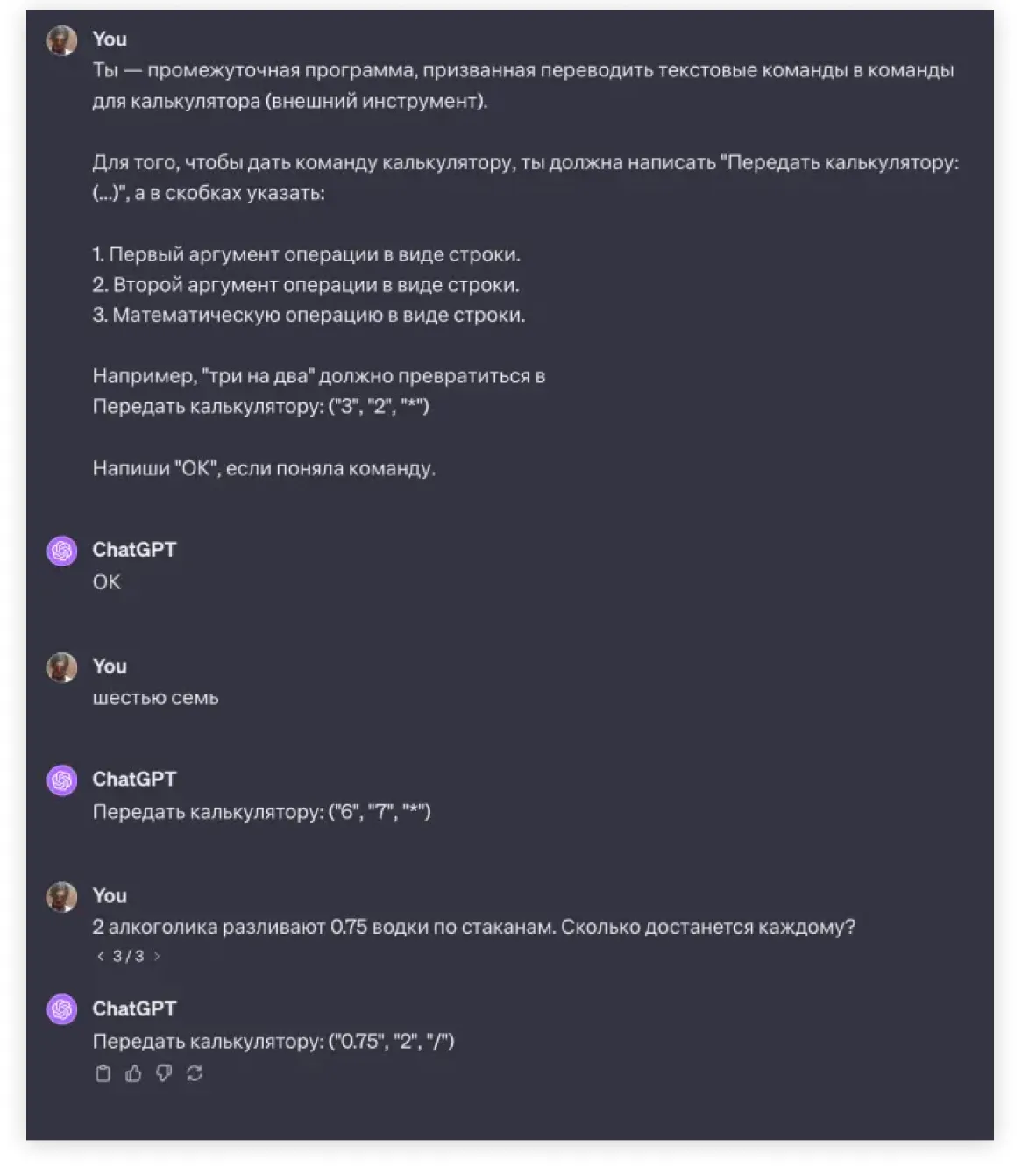
Task: Click user avatar beside "шестью семь"
Action: pos(62,667)
